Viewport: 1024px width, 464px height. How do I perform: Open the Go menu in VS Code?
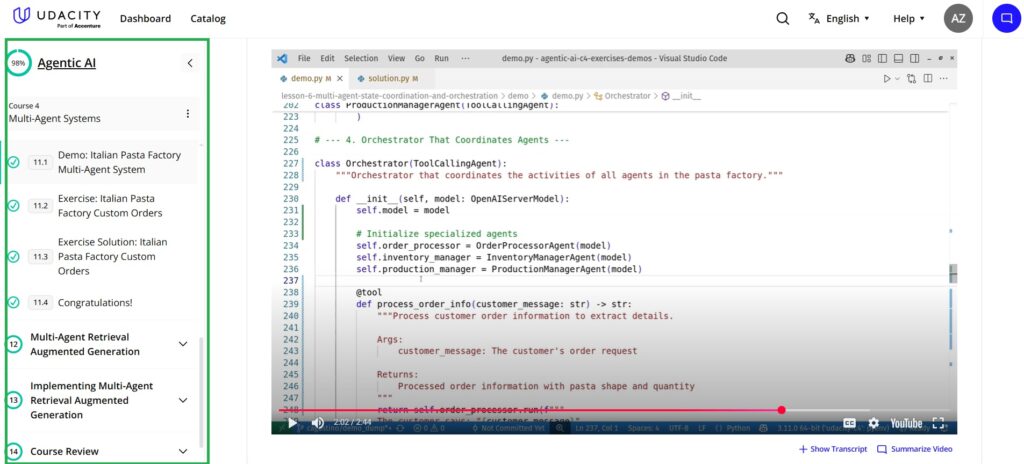(419, 58)
